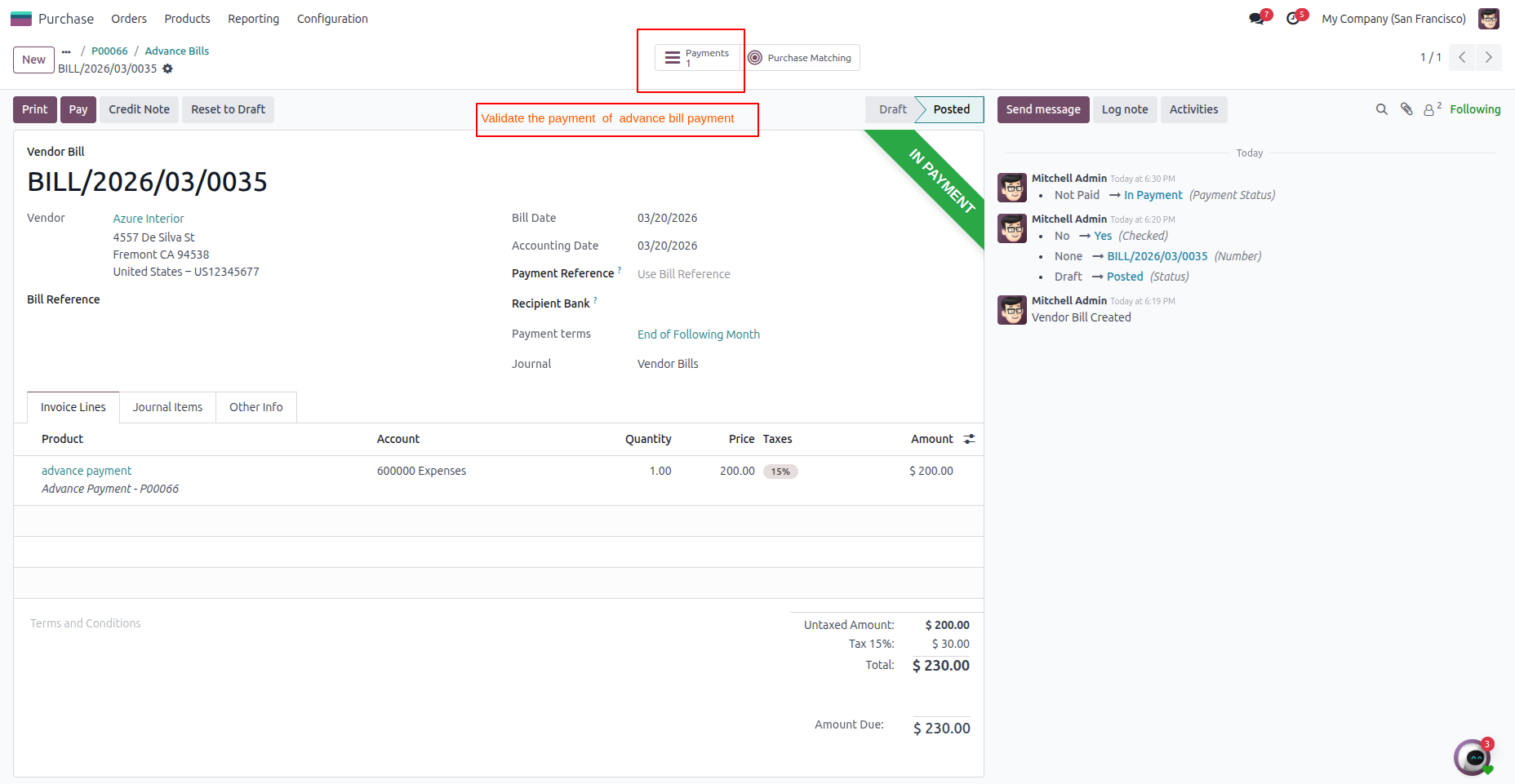
Task: Click the Total $ 230.00 amount
Action: (941, 666)
